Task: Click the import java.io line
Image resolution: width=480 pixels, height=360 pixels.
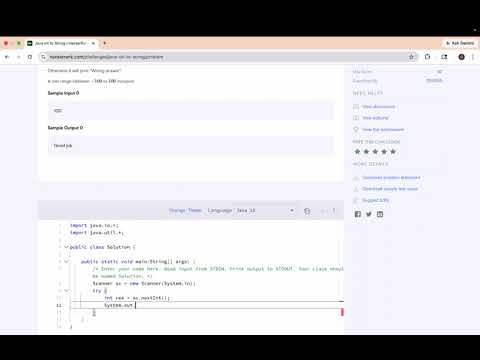Action: point(94,226)
